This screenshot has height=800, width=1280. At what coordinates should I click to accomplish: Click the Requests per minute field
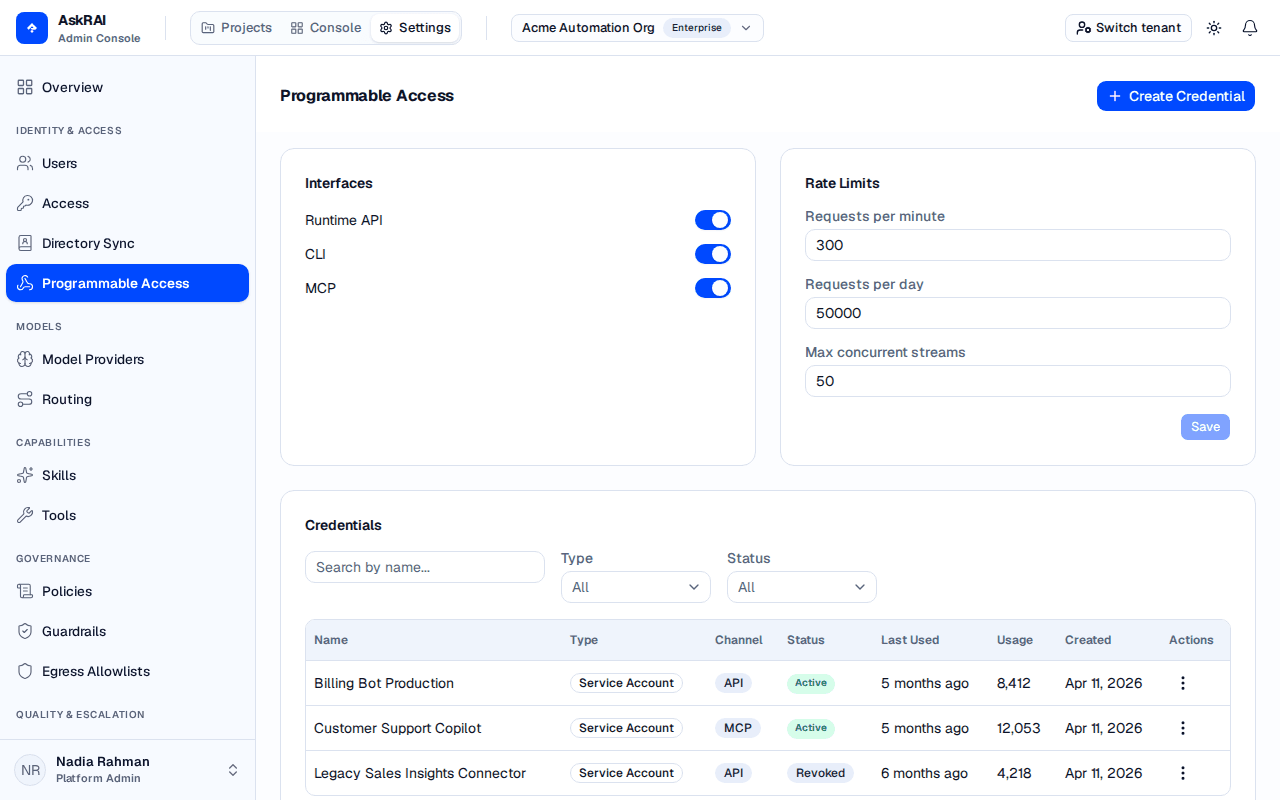(1018, 245)
